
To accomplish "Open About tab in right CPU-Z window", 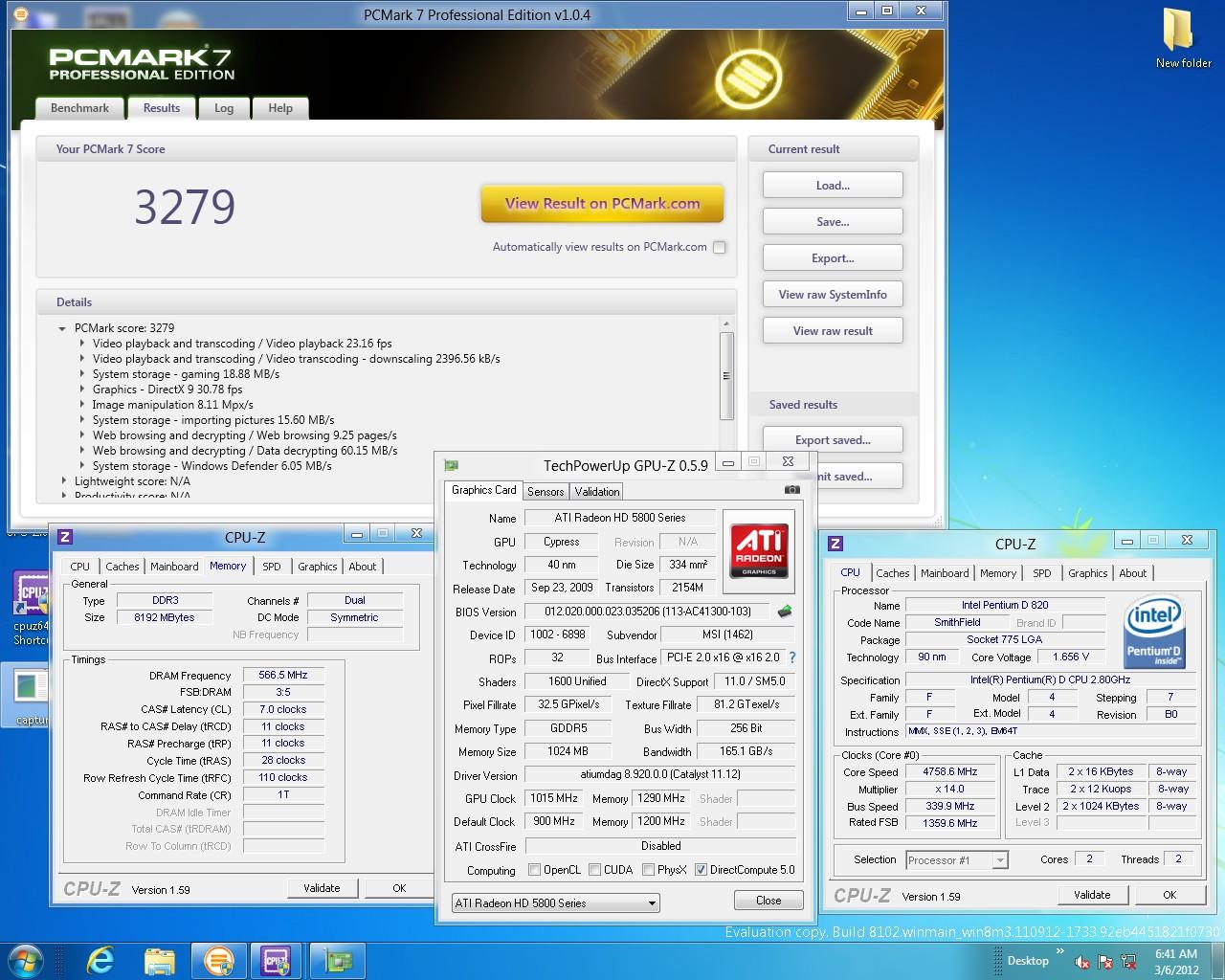I will pos(1133,573).
